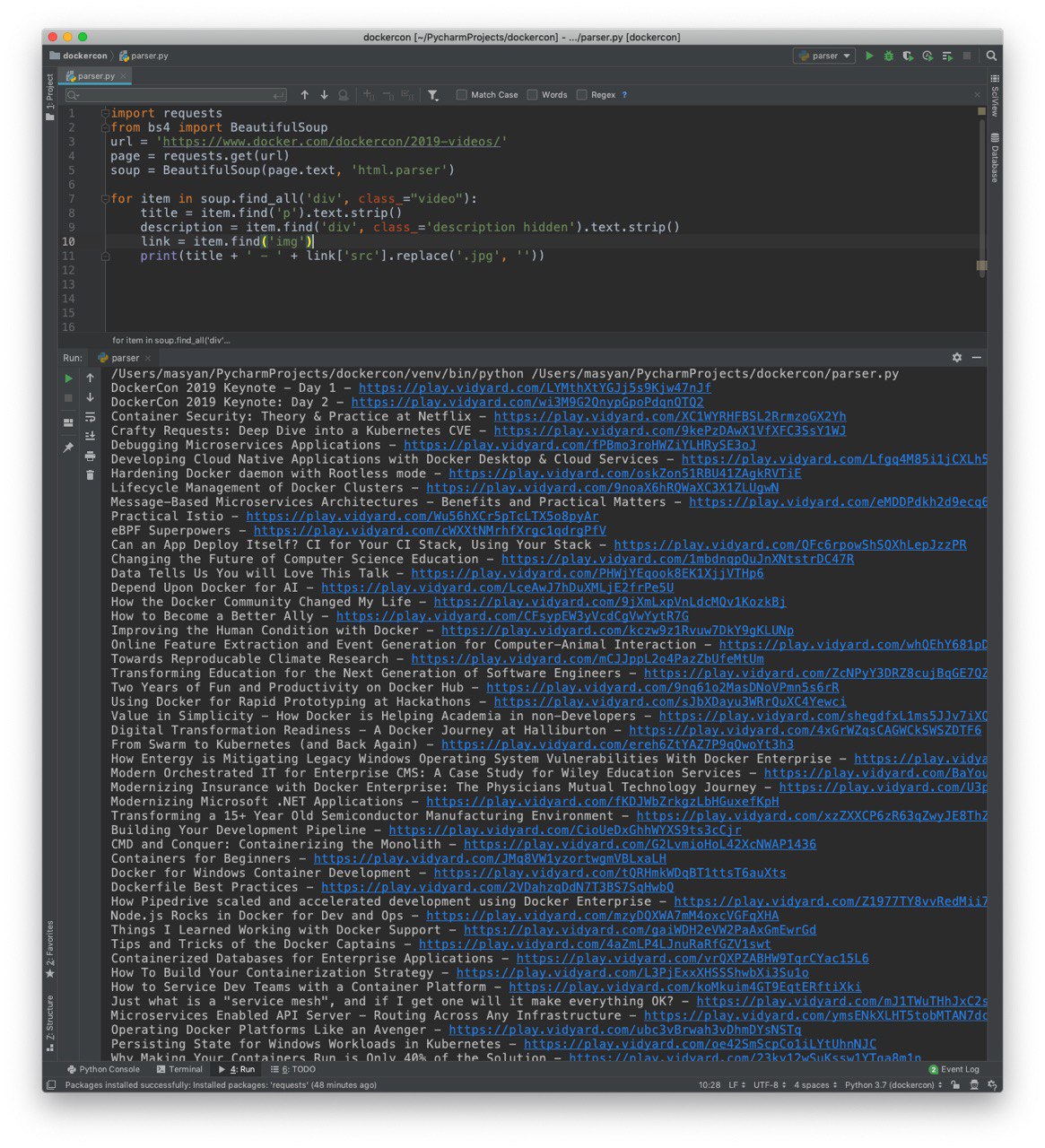1045x1148 pixels.
Task: Hide the Run panel with minimize icon
Action: coord(977,357)
